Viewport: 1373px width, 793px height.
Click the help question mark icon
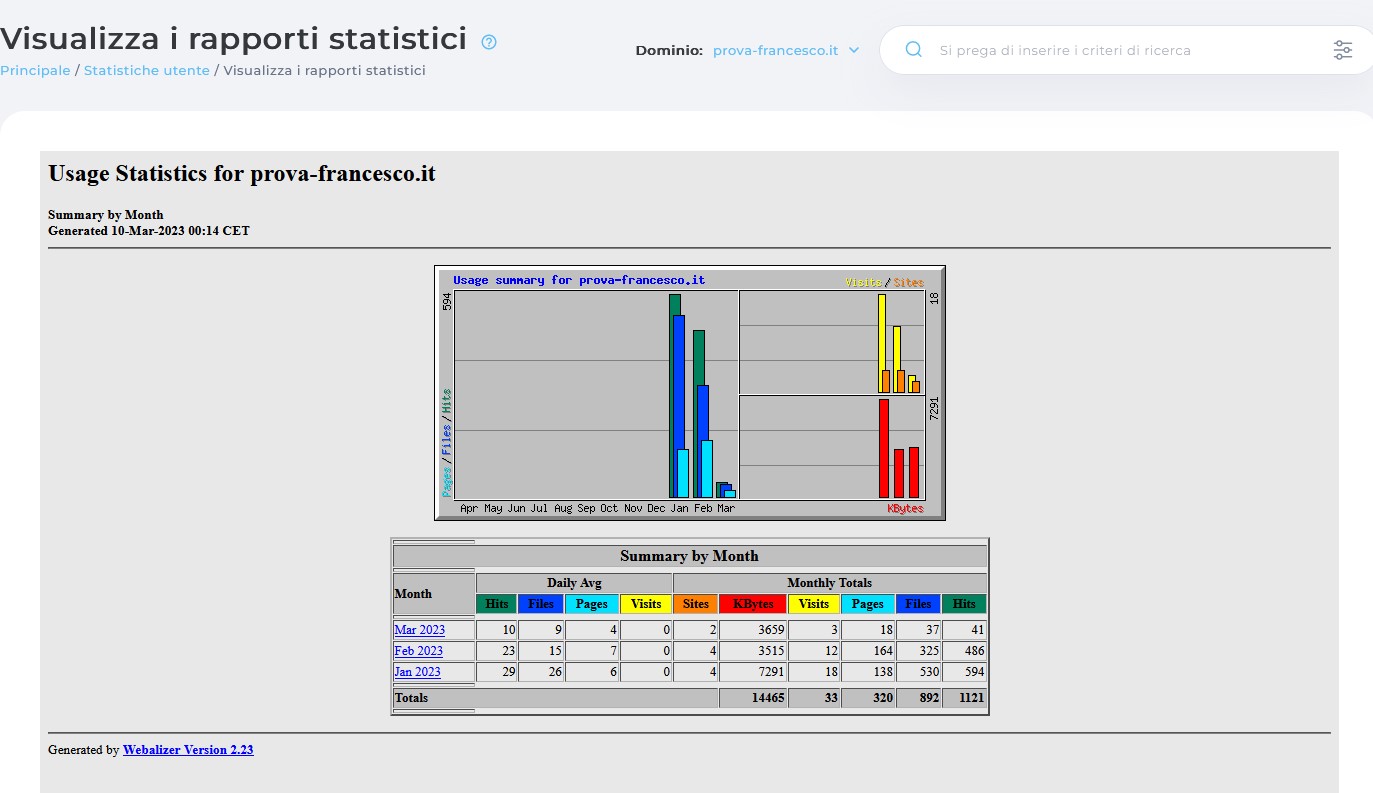coord(489,42)
